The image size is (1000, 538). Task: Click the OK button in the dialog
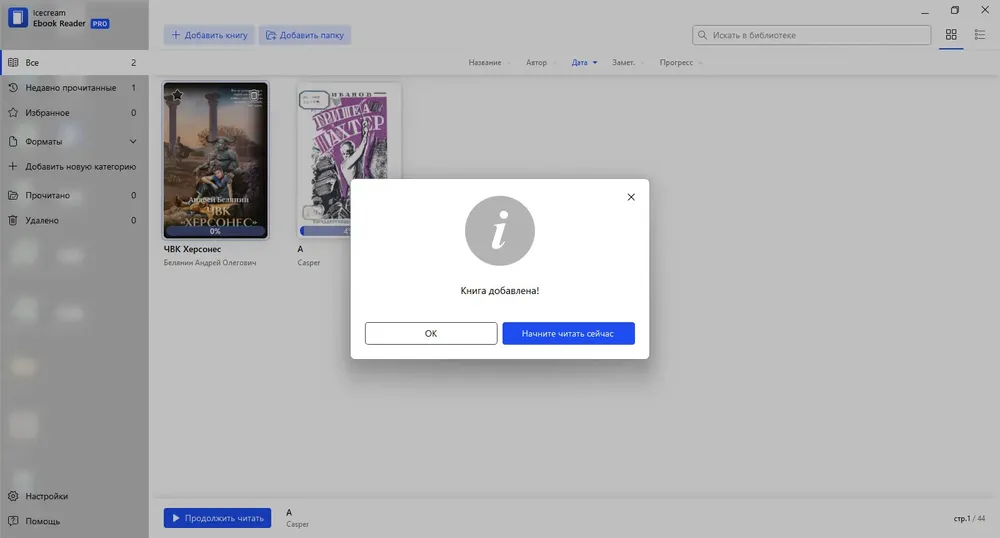[430, 333]
